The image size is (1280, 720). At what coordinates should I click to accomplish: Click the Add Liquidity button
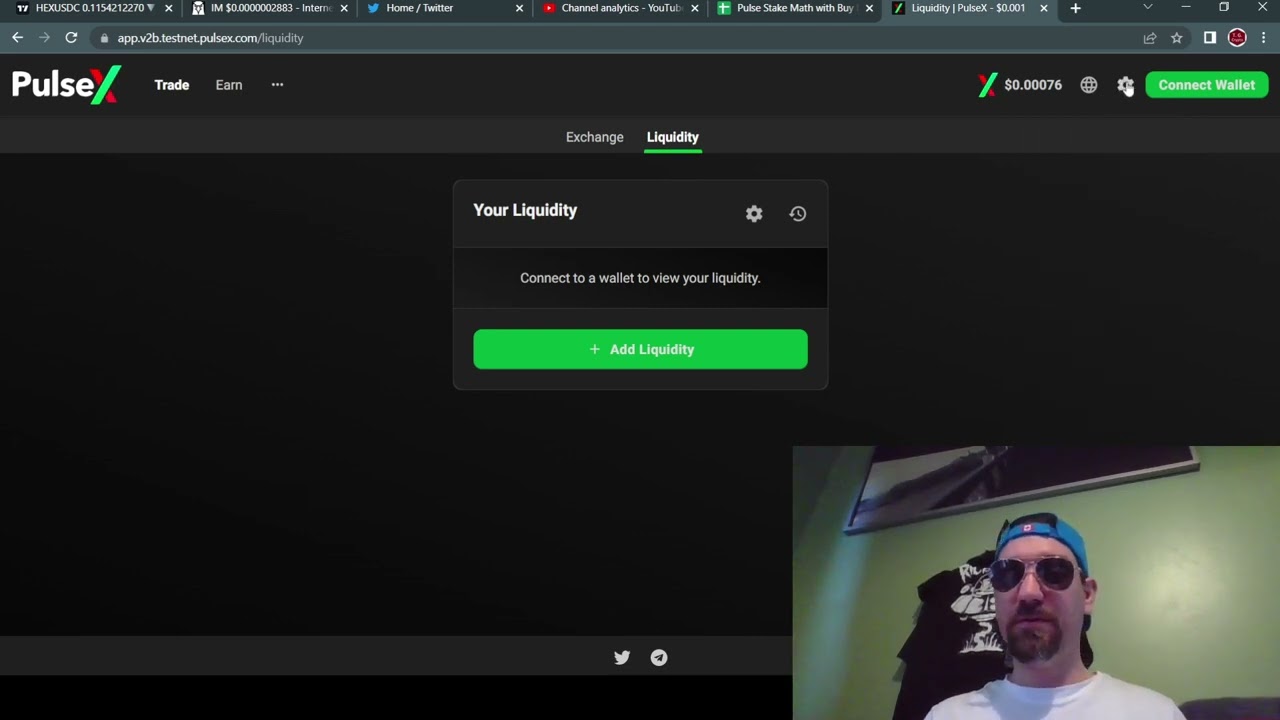tap(640, 349)
